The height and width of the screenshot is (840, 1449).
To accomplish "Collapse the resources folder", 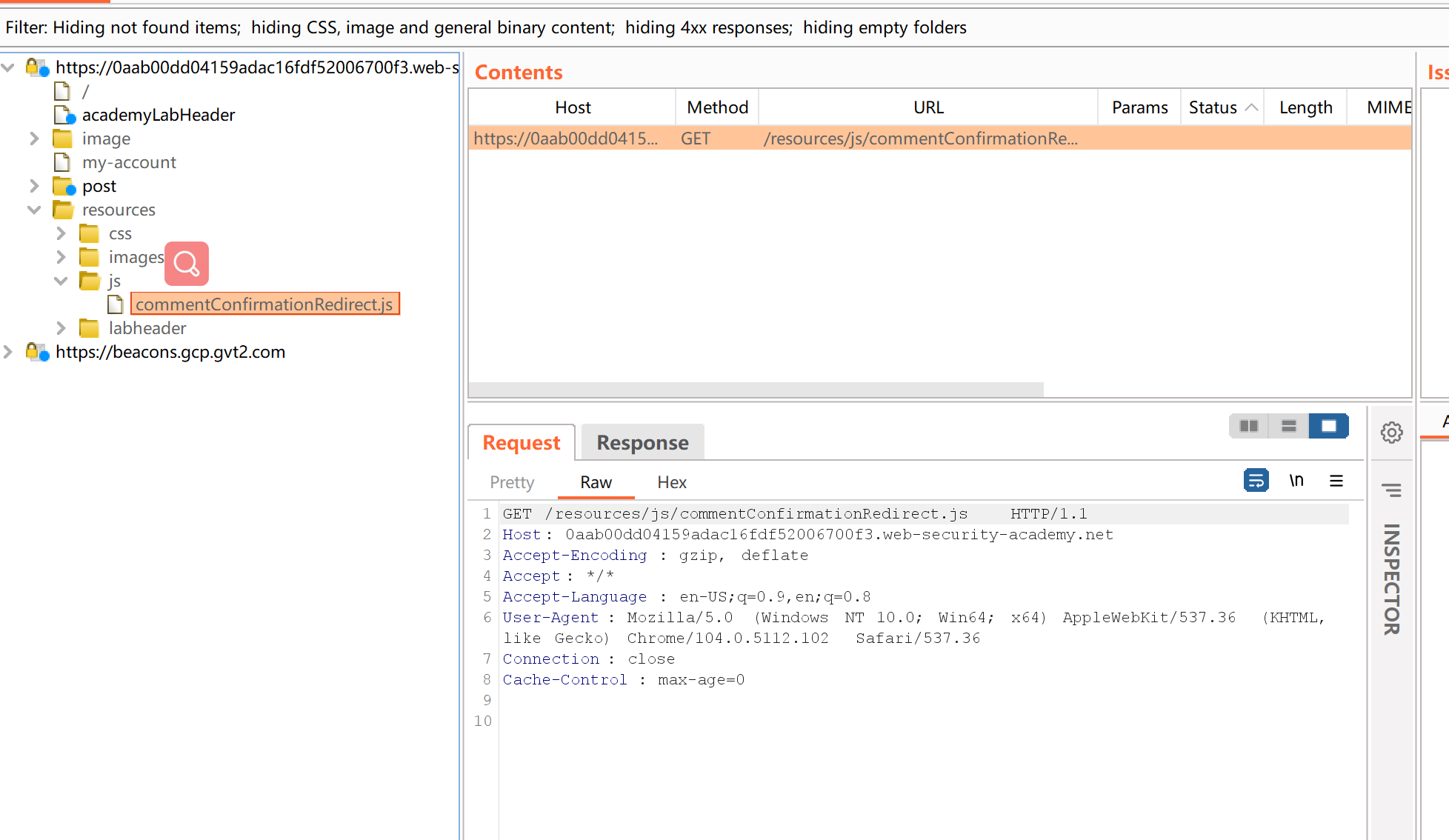I will pos(34,210).
